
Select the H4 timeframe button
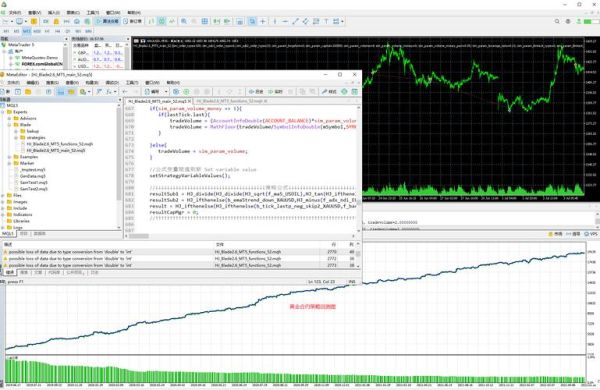click(x=57, y=31)
